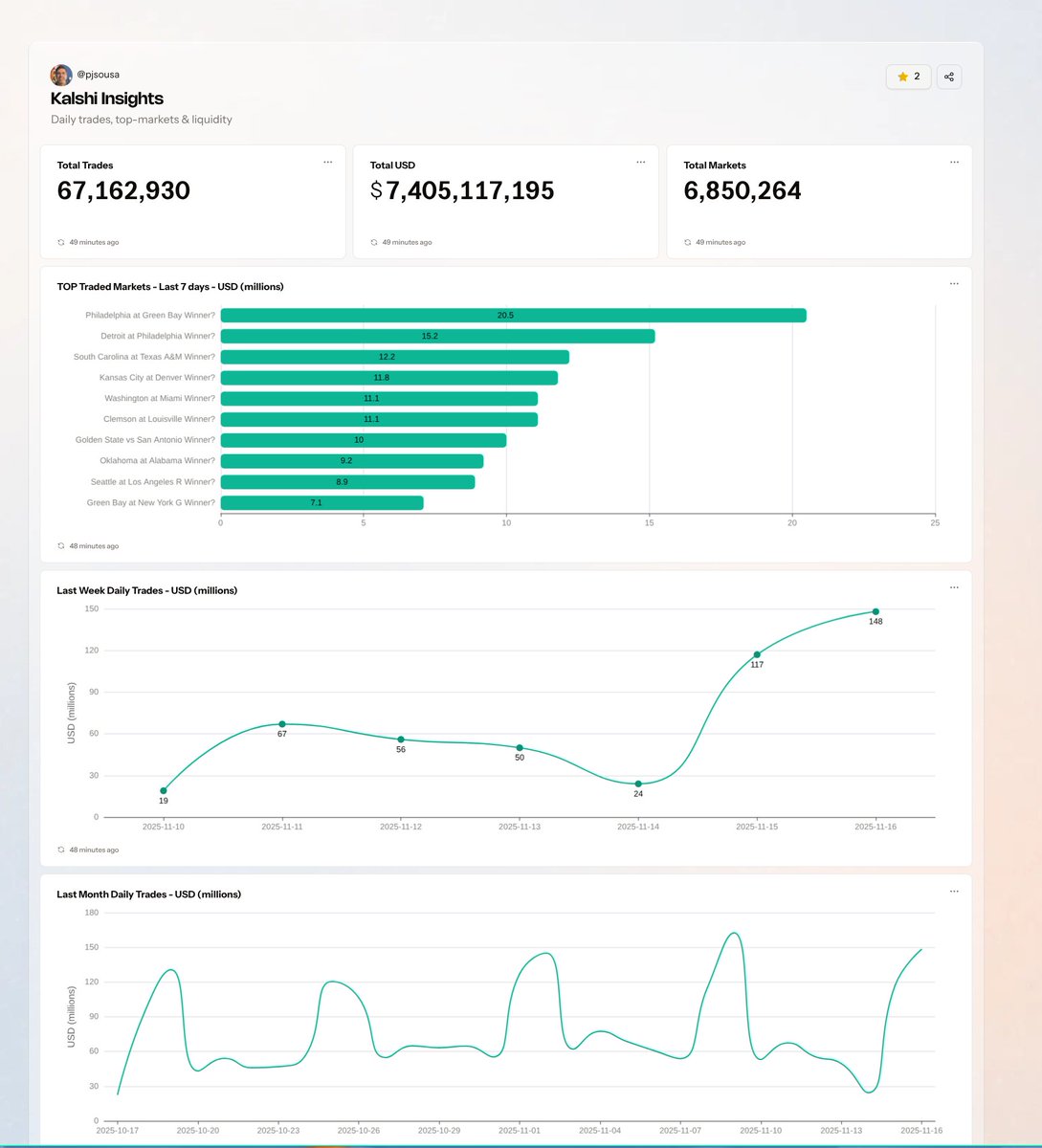This screenshot has width=1042, height=1148.
Task: Click the Kalshi Insights dashboard title
Action: coord(106,99)
